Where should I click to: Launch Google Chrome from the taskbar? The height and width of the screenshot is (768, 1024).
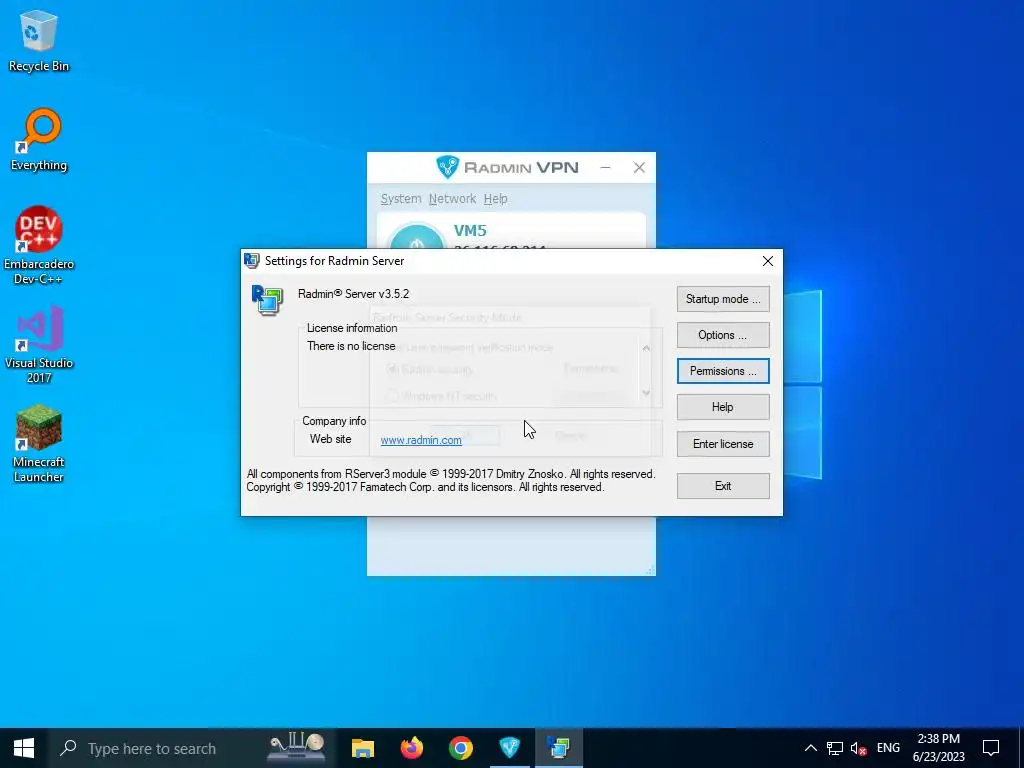pos(460,748)
